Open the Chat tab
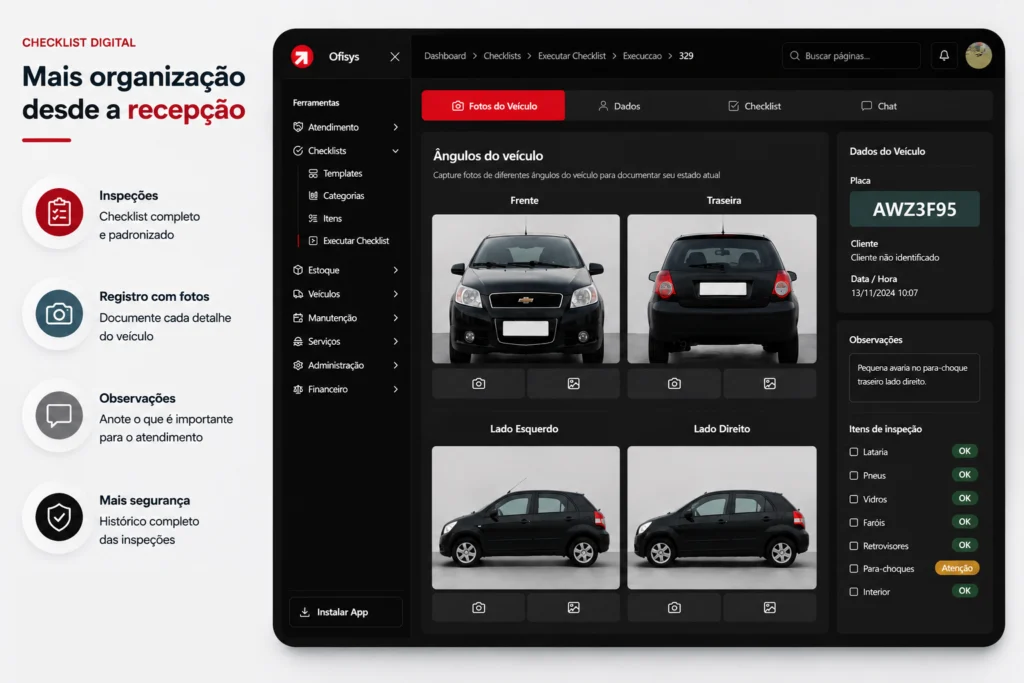 (x=879, y=106)
